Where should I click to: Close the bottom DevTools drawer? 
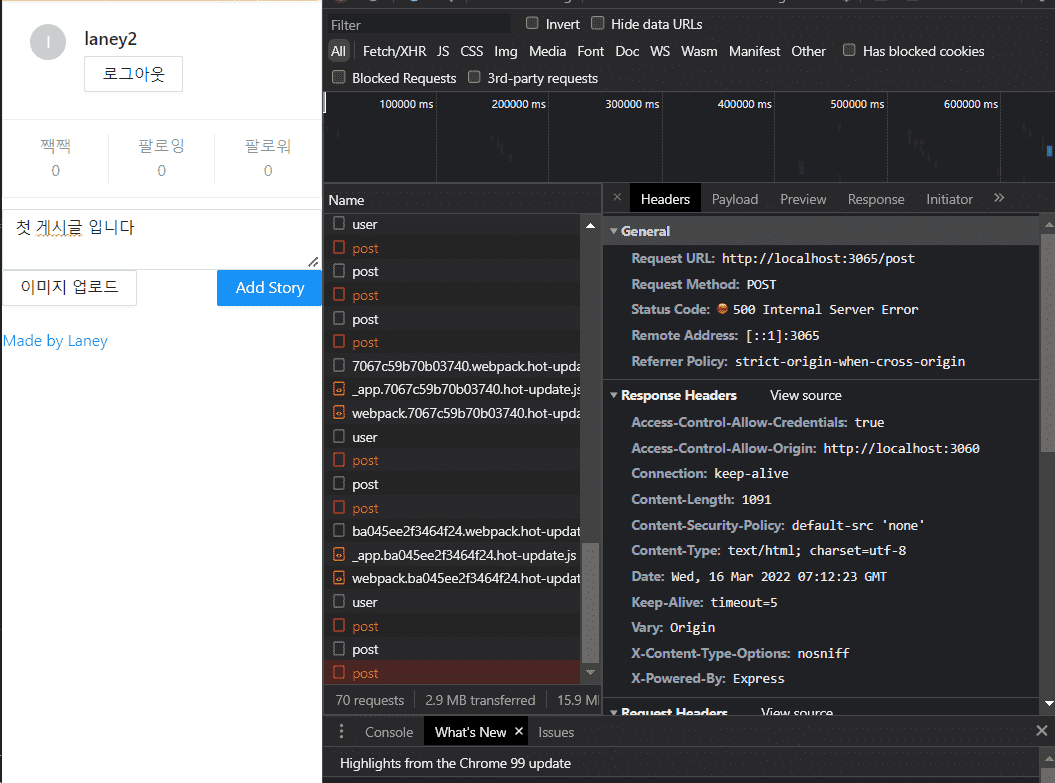tap(1042, 731)
